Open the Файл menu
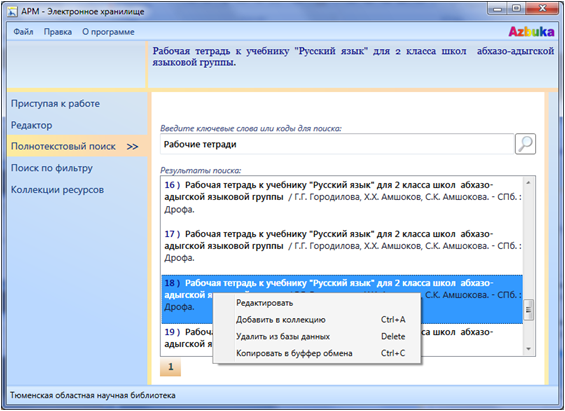Screen dimensions: 565x411 pos(23,32)
